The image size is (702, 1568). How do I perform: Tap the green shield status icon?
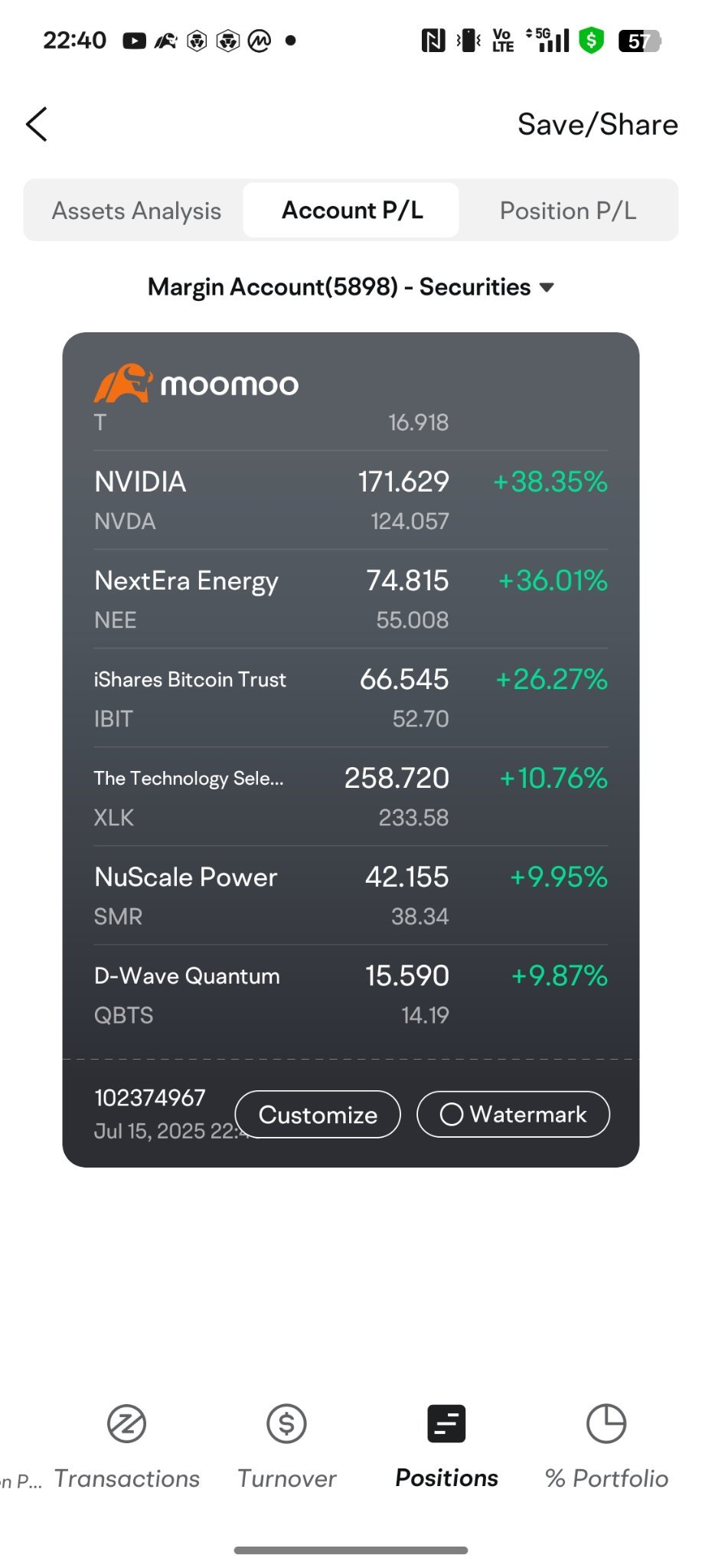point(591,41)
